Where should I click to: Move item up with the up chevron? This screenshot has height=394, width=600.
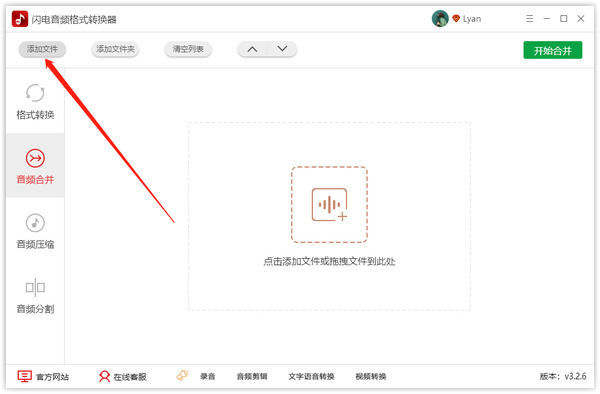[252, 49]
